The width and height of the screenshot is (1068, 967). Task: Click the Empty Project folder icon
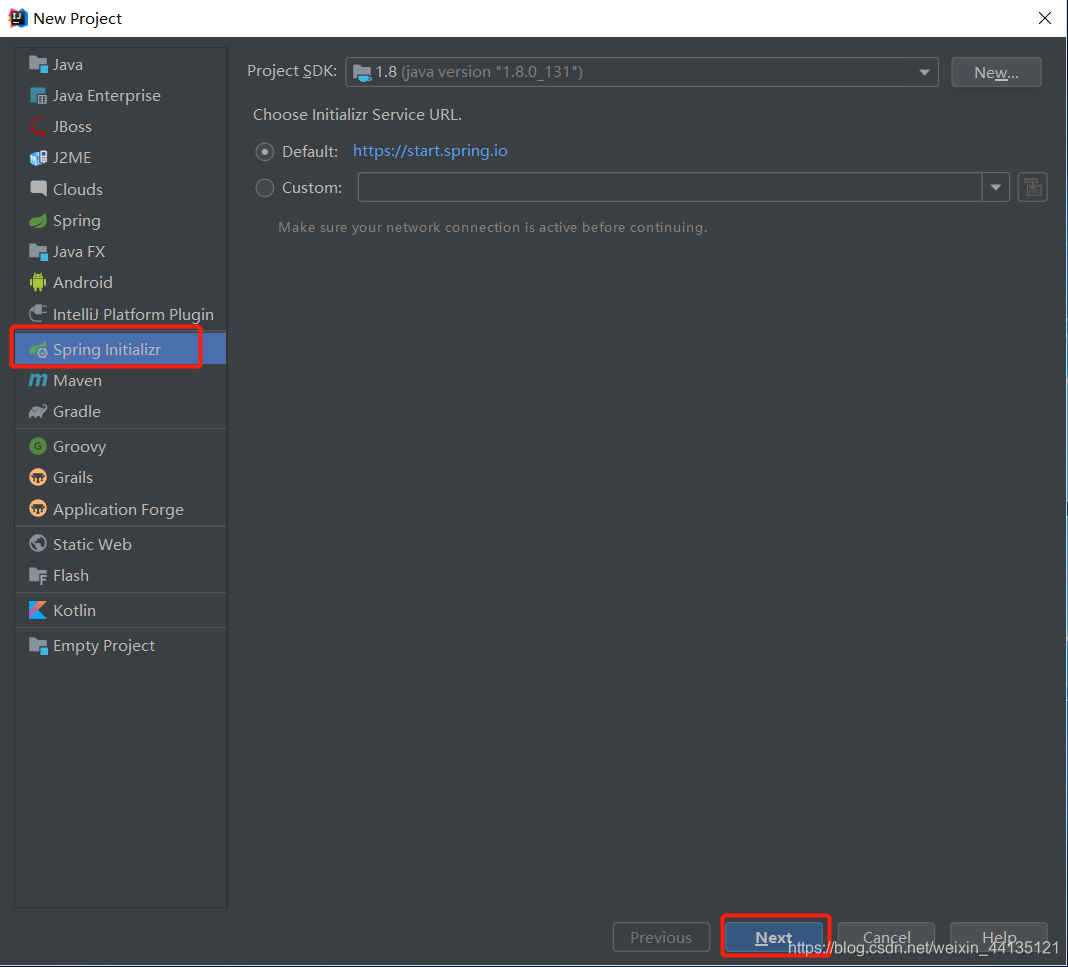[x=38, y=646]
